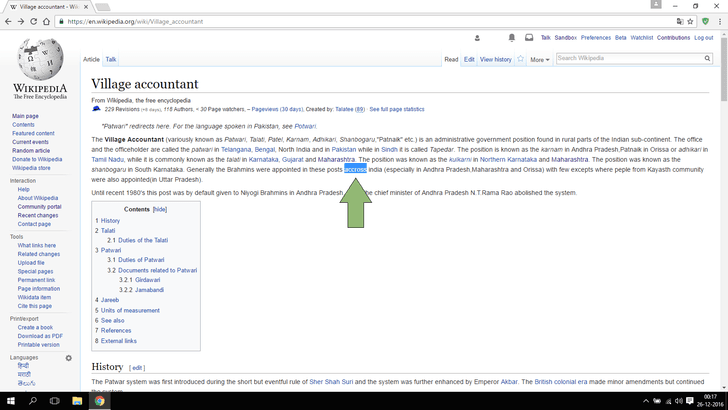728x410 pixels.
Task: Close the Village accountant browser tab
Action: click(86, 7)
